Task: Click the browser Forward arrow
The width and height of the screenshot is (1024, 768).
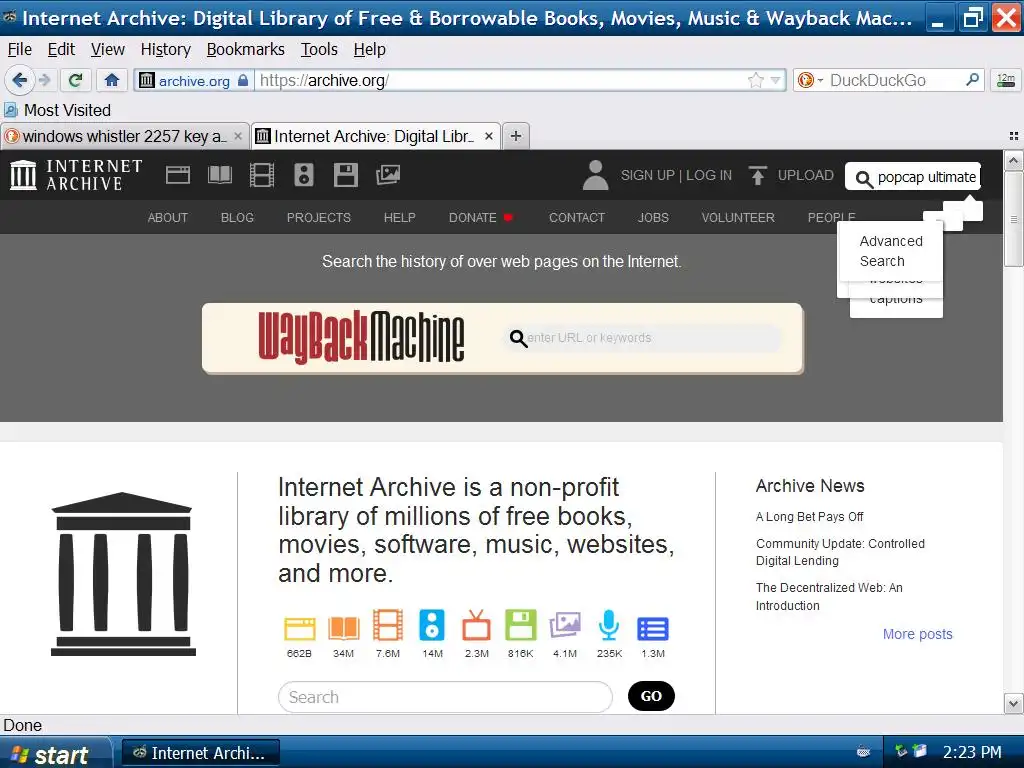Action: pos(44,80)
